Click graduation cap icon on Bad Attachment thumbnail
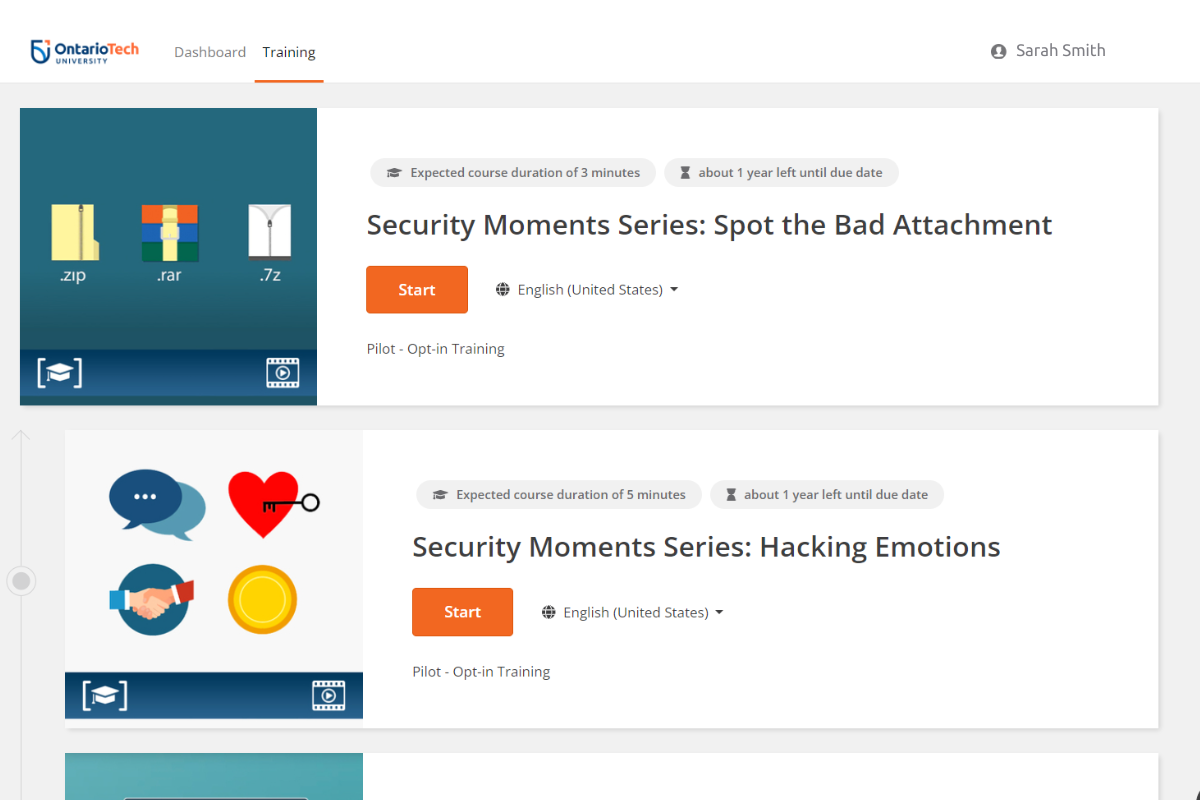This screenshot has width=1200, height=800. coord(60,373)
